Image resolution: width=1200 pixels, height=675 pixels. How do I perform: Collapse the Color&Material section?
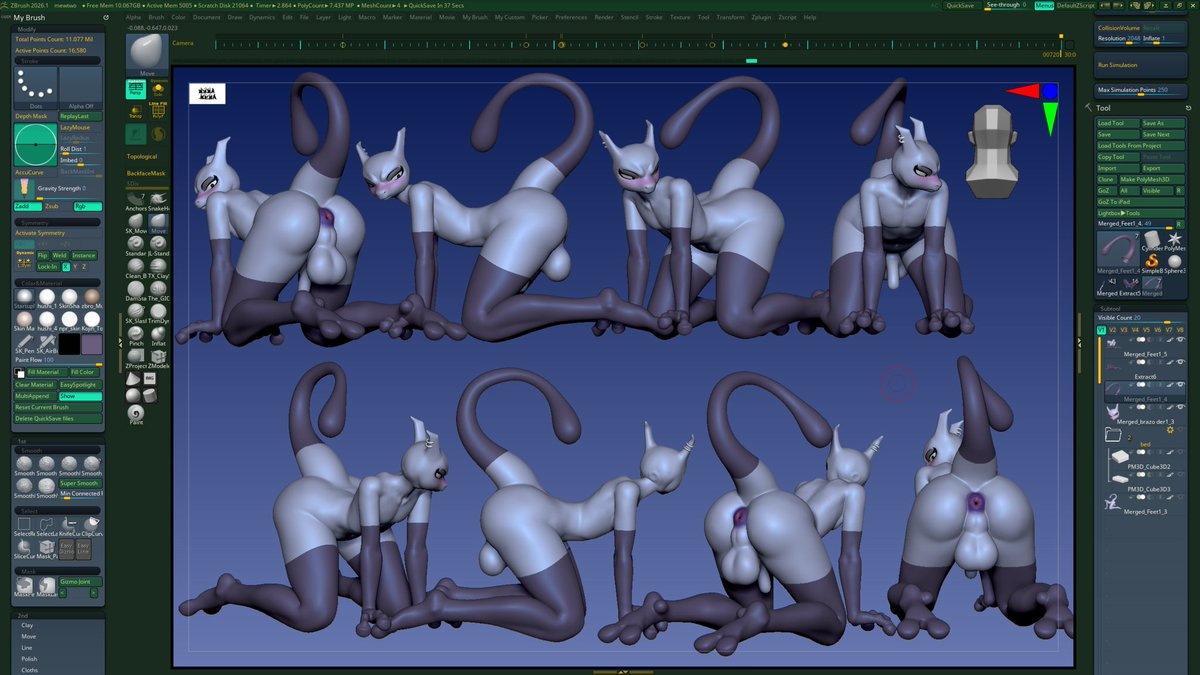(x=58, y=283)
